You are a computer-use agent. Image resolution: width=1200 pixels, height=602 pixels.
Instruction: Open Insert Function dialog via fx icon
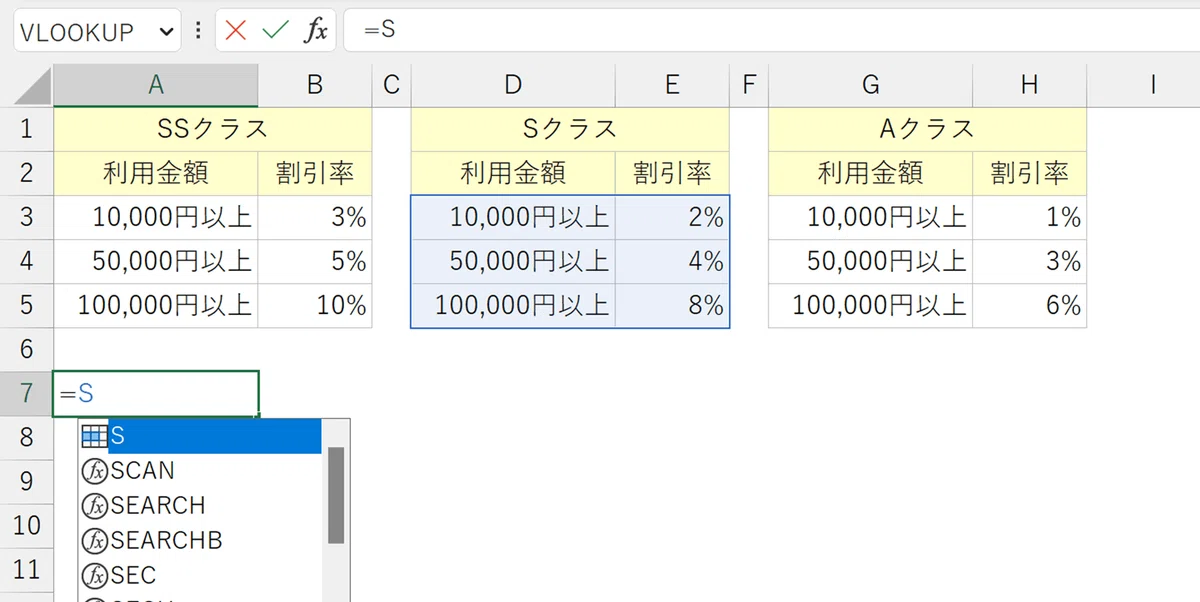coord(316,31)
